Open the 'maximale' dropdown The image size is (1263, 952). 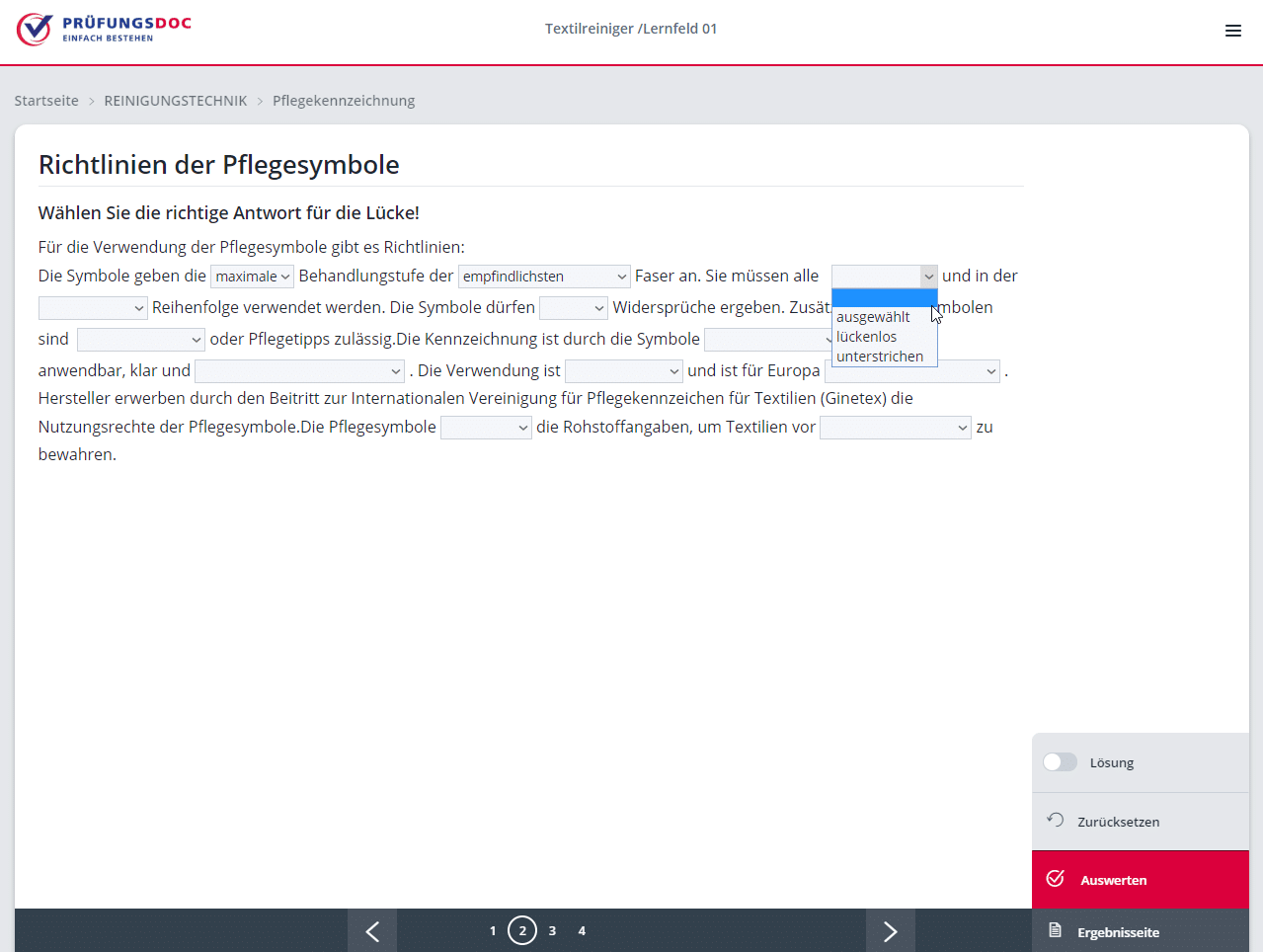pyautogui.click(x=252, y=277)
